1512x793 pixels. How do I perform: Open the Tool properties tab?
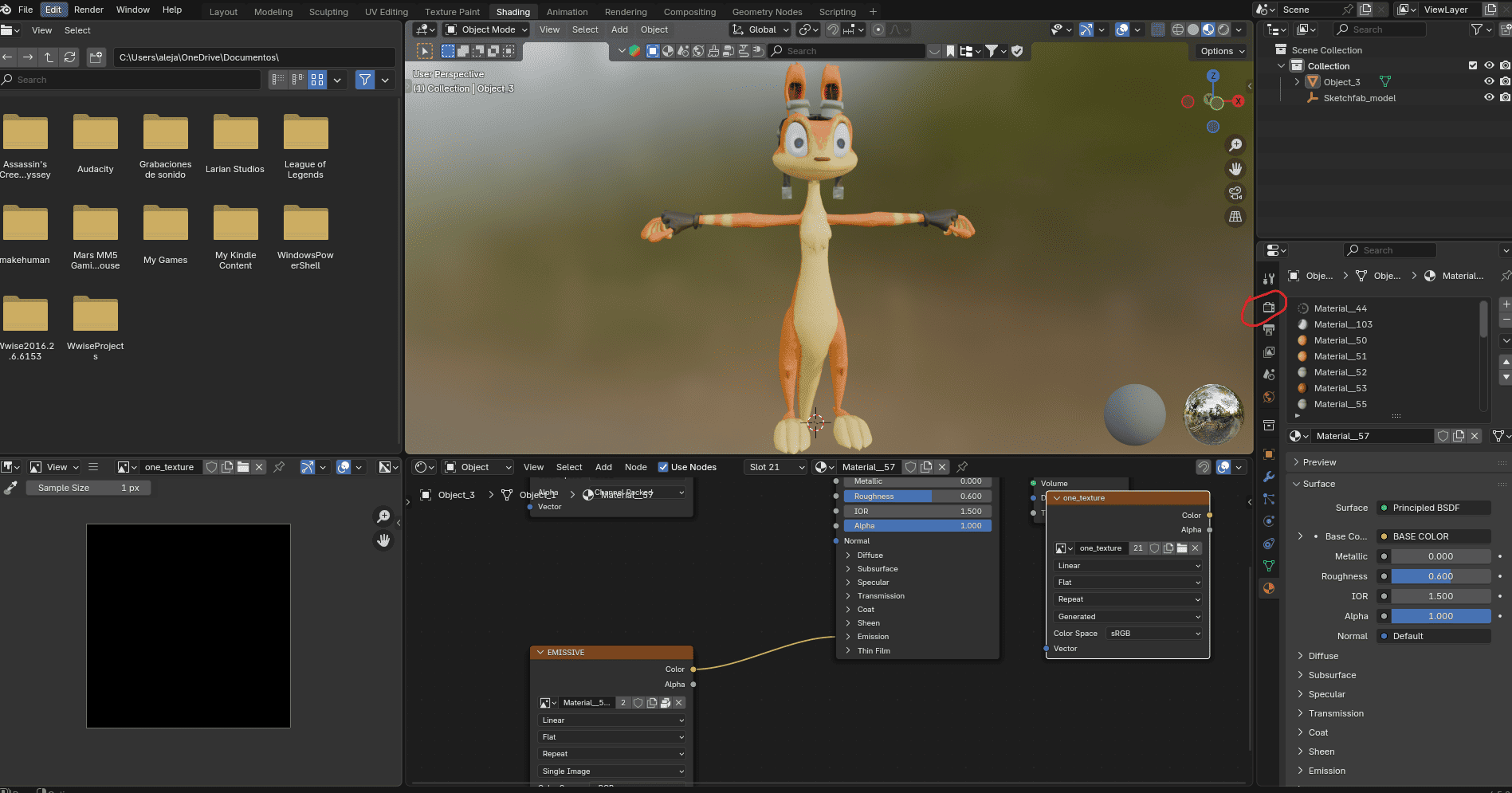click(1269, 279)
